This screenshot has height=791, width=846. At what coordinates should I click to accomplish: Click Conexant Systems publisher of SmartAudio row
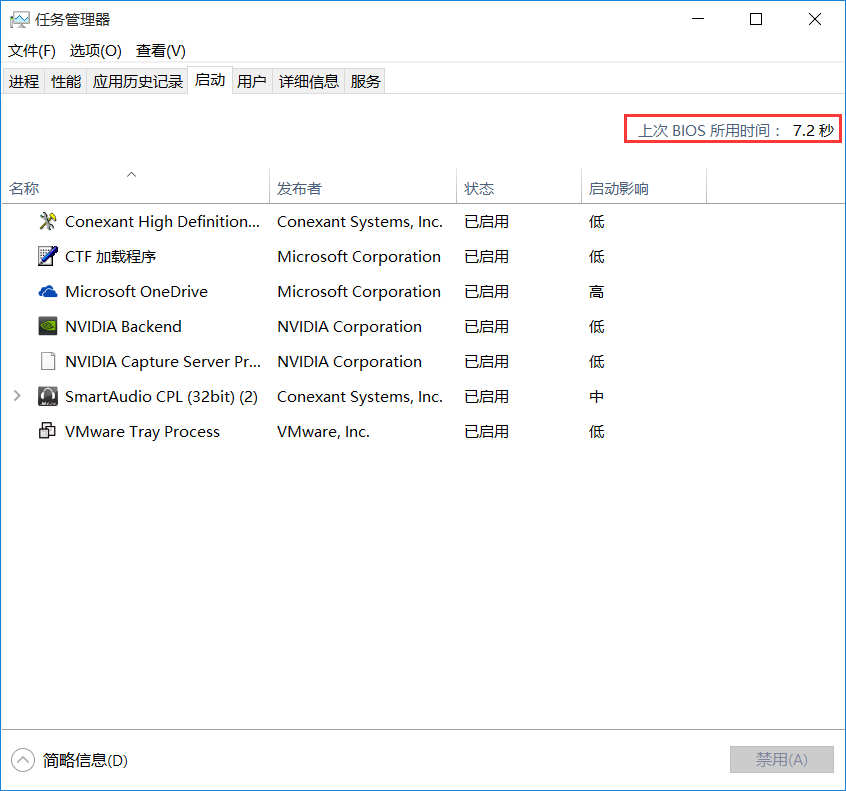(360, 397)
